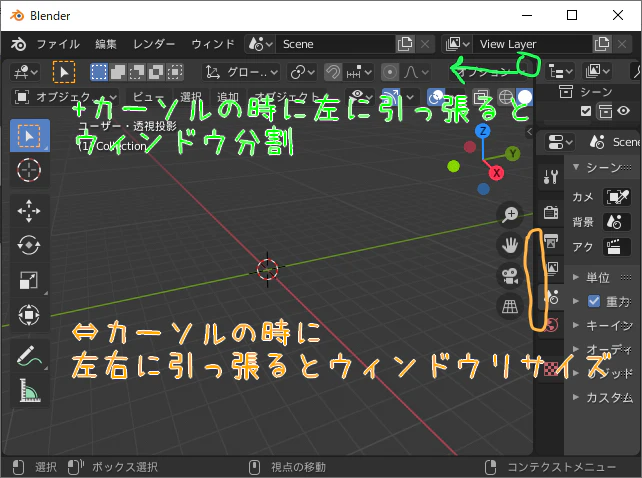
Task: Open the Tool properties tab (wrench icon)
Action: (551, 177)
